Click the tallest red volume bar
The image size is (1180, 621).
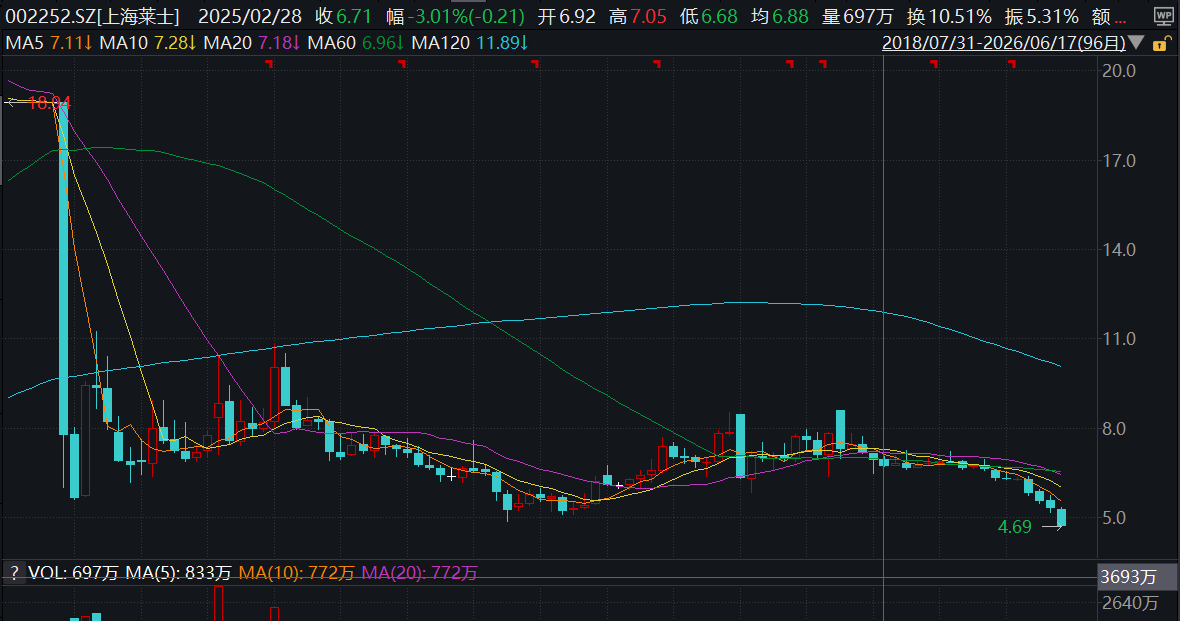pos(218,603)
